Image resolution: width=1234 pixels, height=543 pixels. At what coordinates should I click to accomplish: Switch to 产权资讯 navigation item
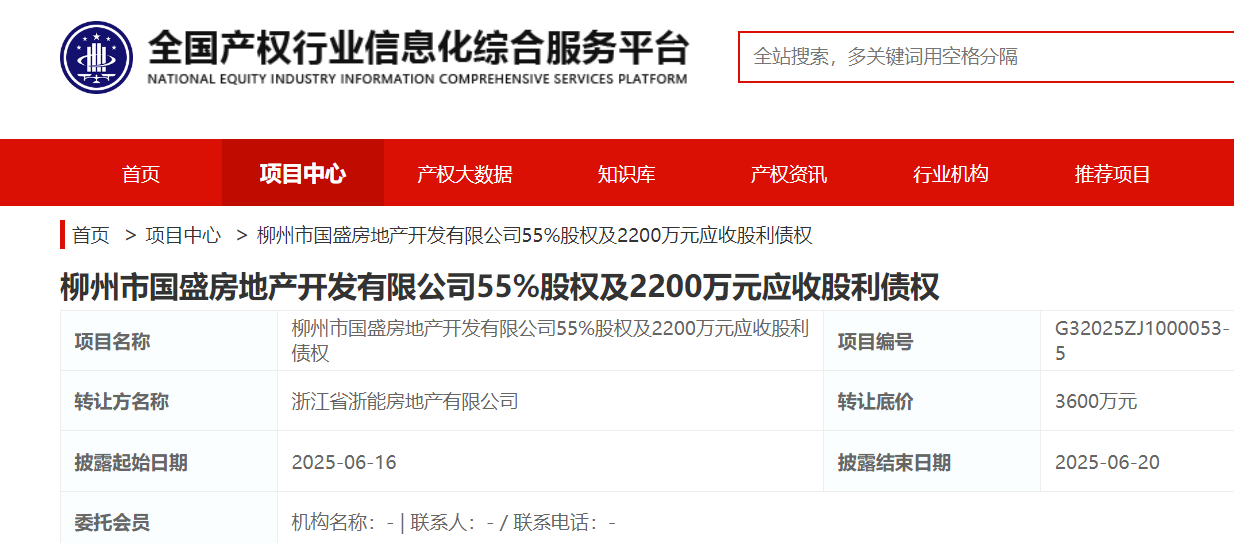click(x=789, y=174)
